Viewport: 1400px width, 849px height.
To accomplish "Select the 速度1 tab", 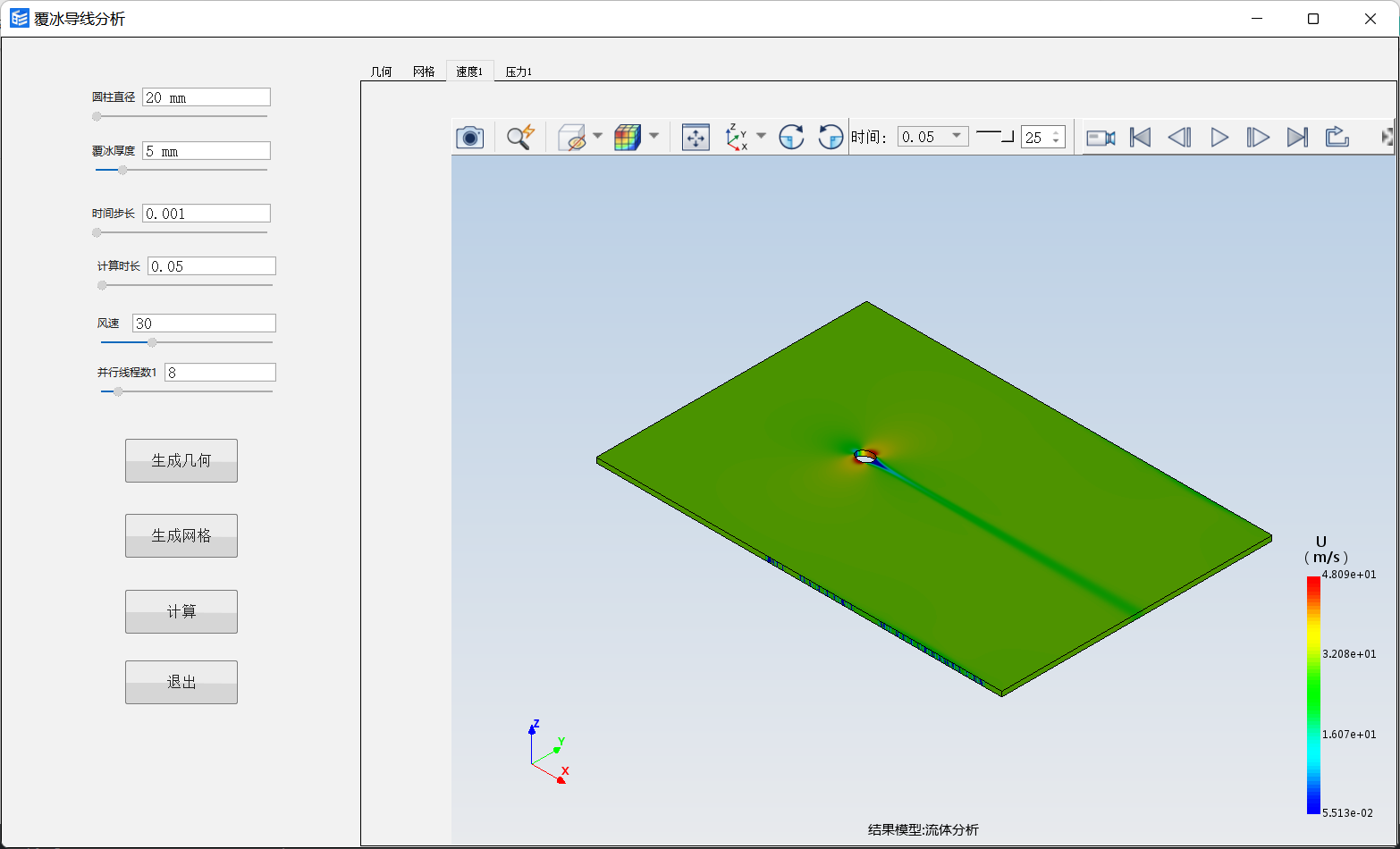I will pyautogui.click(x=469, y=71).
